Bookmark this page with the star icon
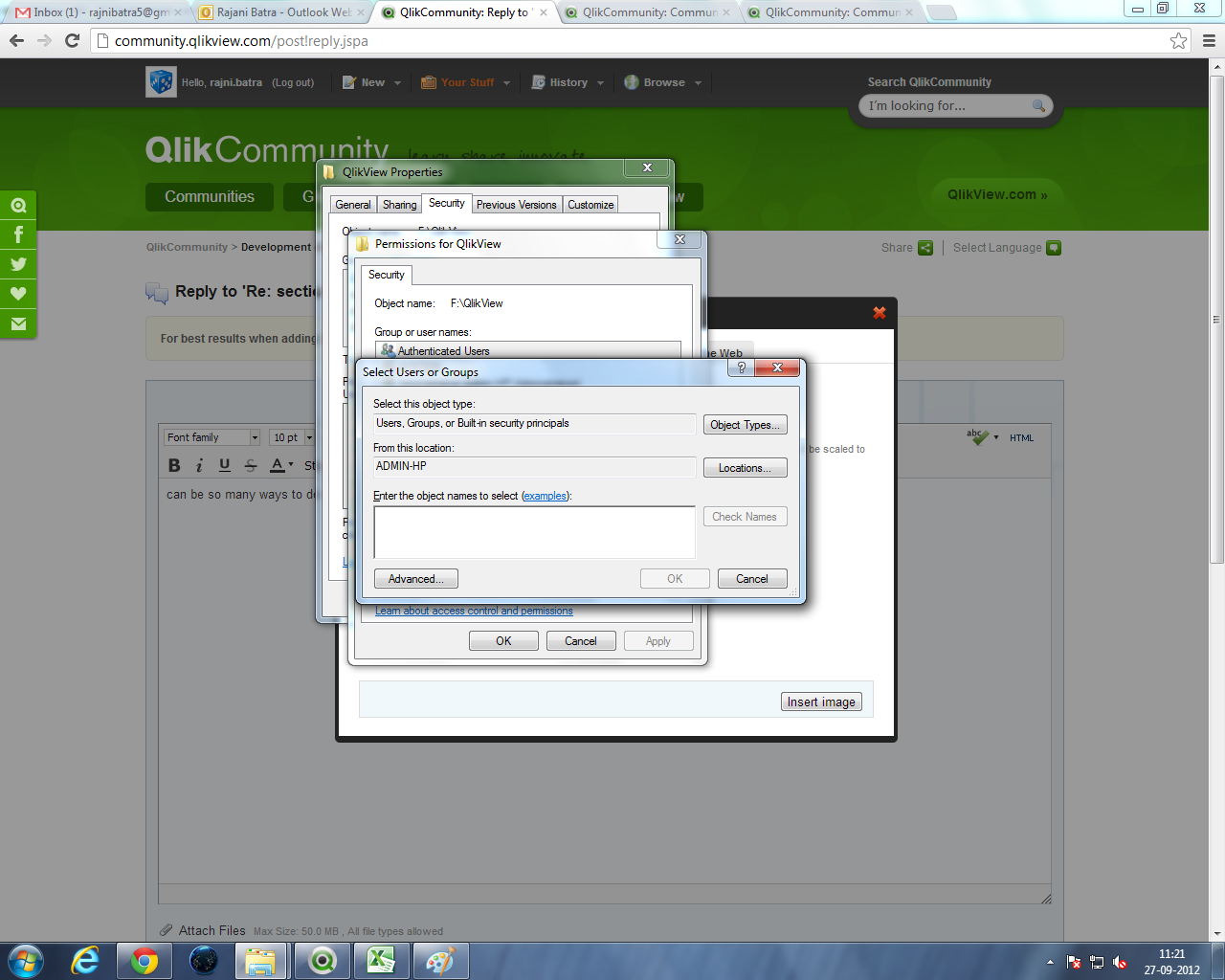The width and height of the screenshot is (1225, 980). (1178, 40)
